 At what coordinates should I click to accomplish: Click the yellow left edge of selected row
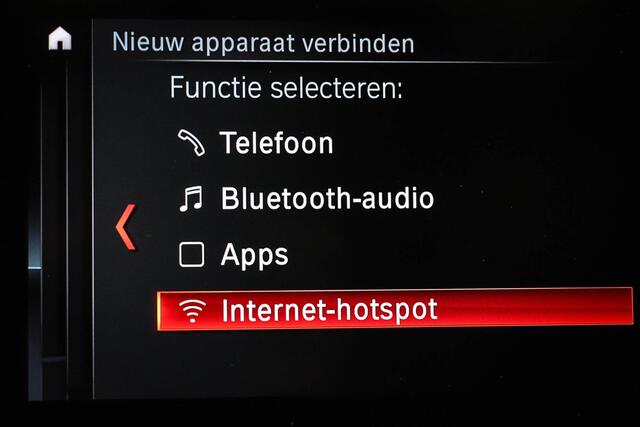[x=159, y=311]
